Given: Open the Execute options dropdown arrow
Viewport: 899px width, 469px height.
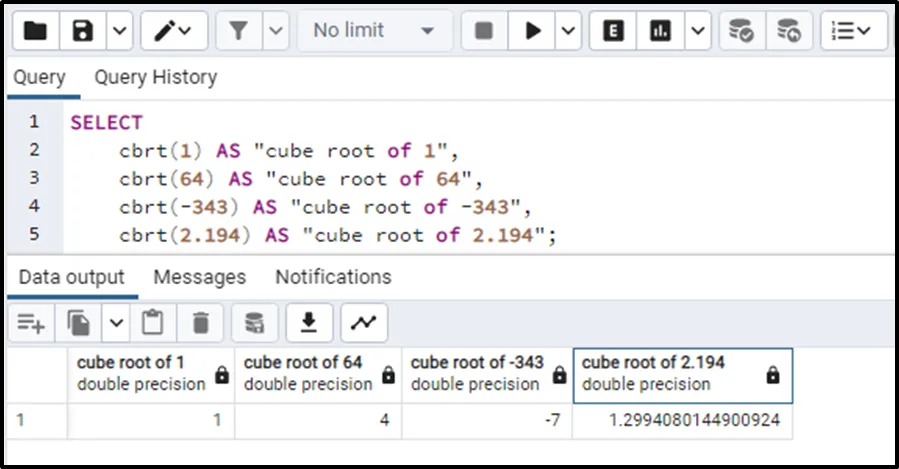Looking at the screenshot, I should 567,31.
